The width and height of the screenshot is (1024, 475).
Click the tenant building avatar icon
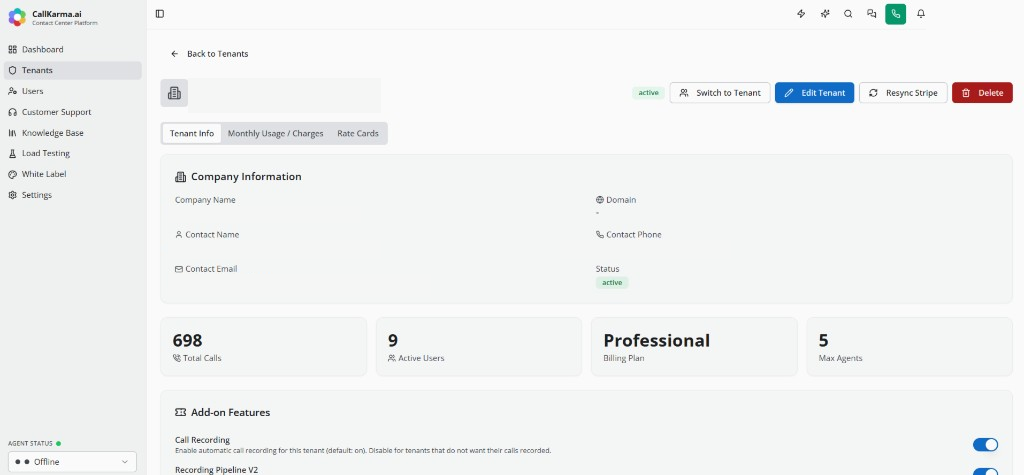click(174, 93)
